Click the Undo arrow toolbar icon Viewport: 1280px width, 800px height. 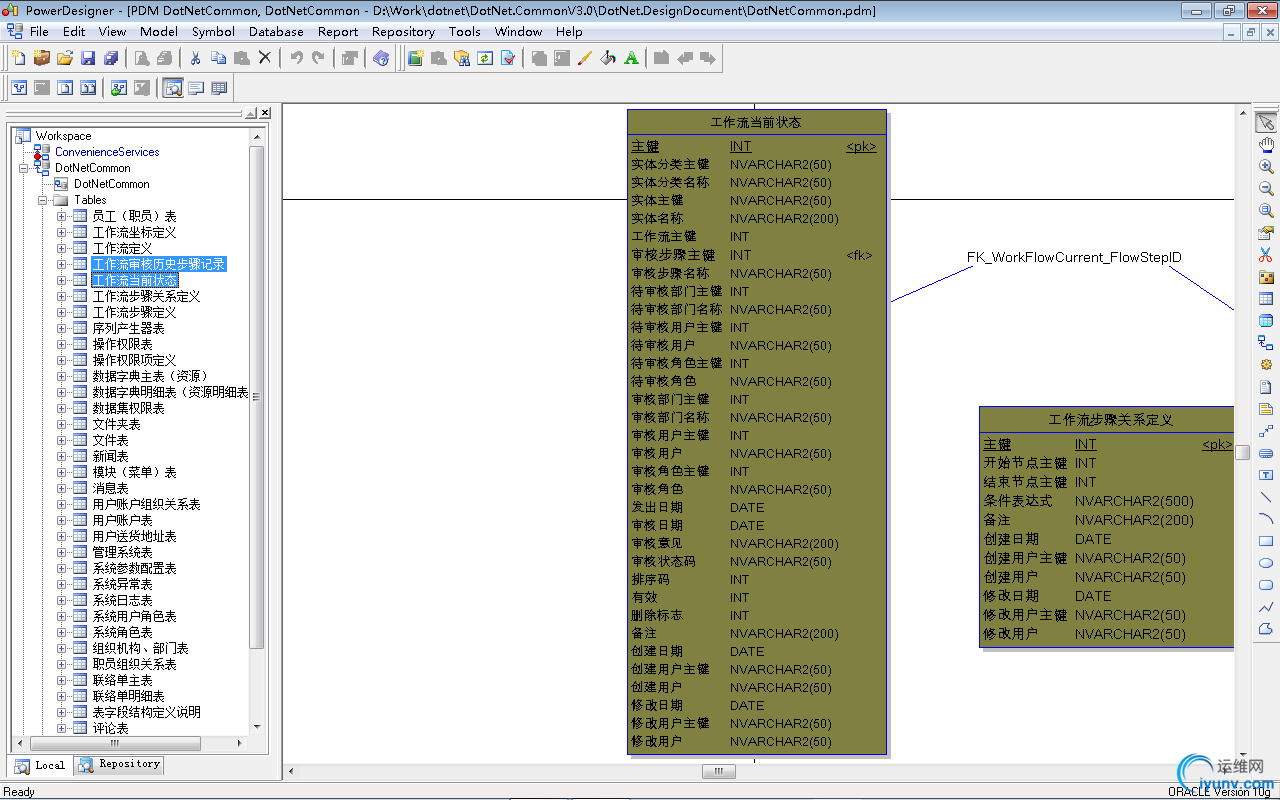[x=296, y=58]
